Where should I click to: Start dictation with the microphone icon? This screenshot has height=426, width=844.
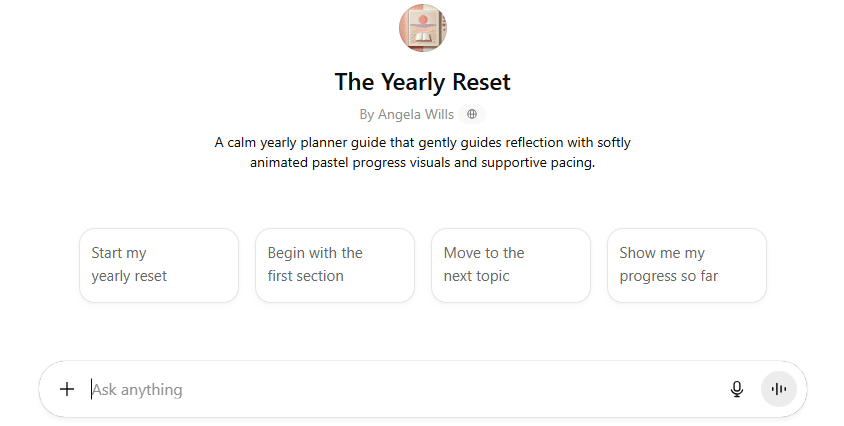(x=737, y=389)
